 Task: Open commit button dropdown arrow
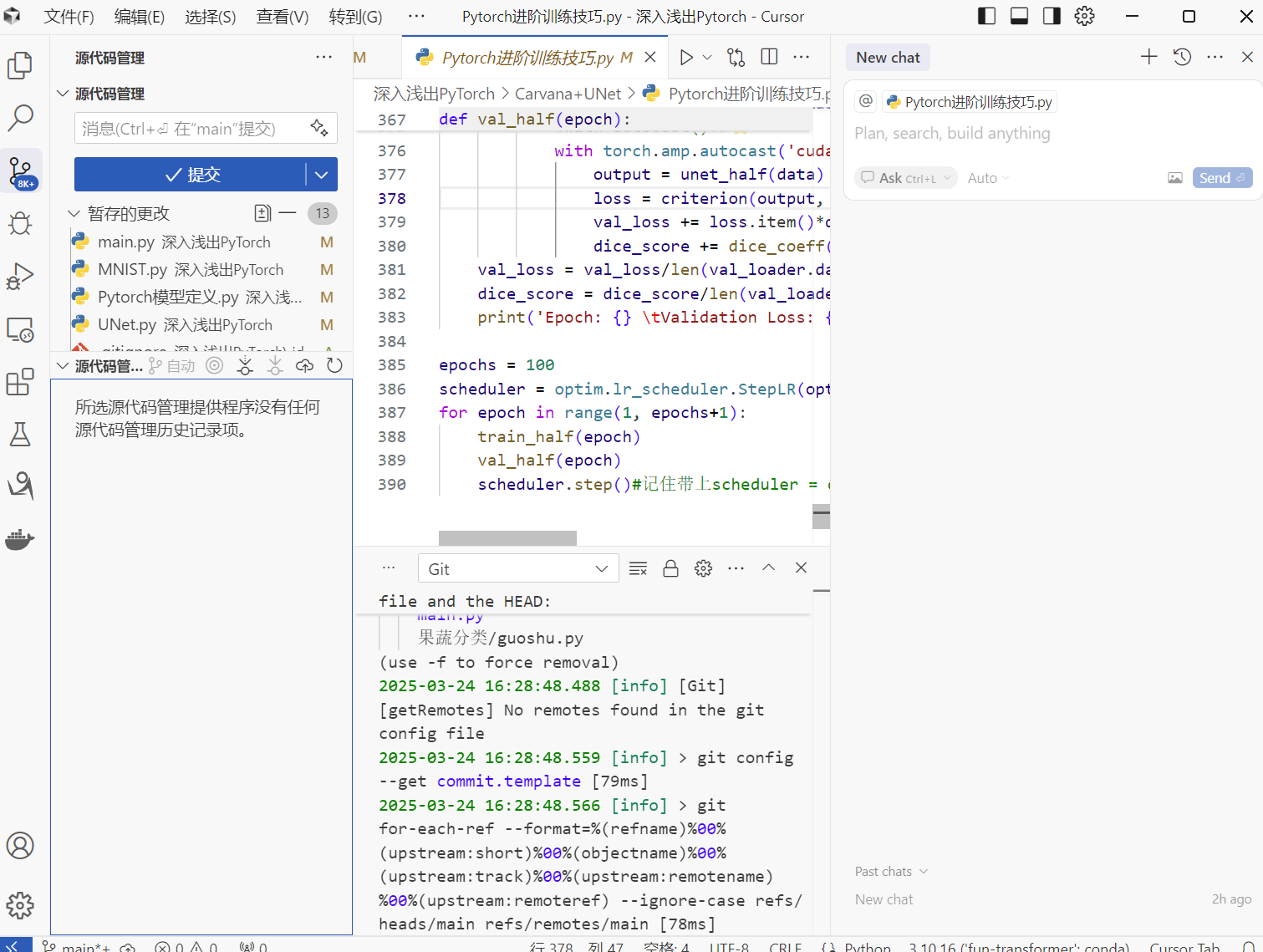point(322,174)
